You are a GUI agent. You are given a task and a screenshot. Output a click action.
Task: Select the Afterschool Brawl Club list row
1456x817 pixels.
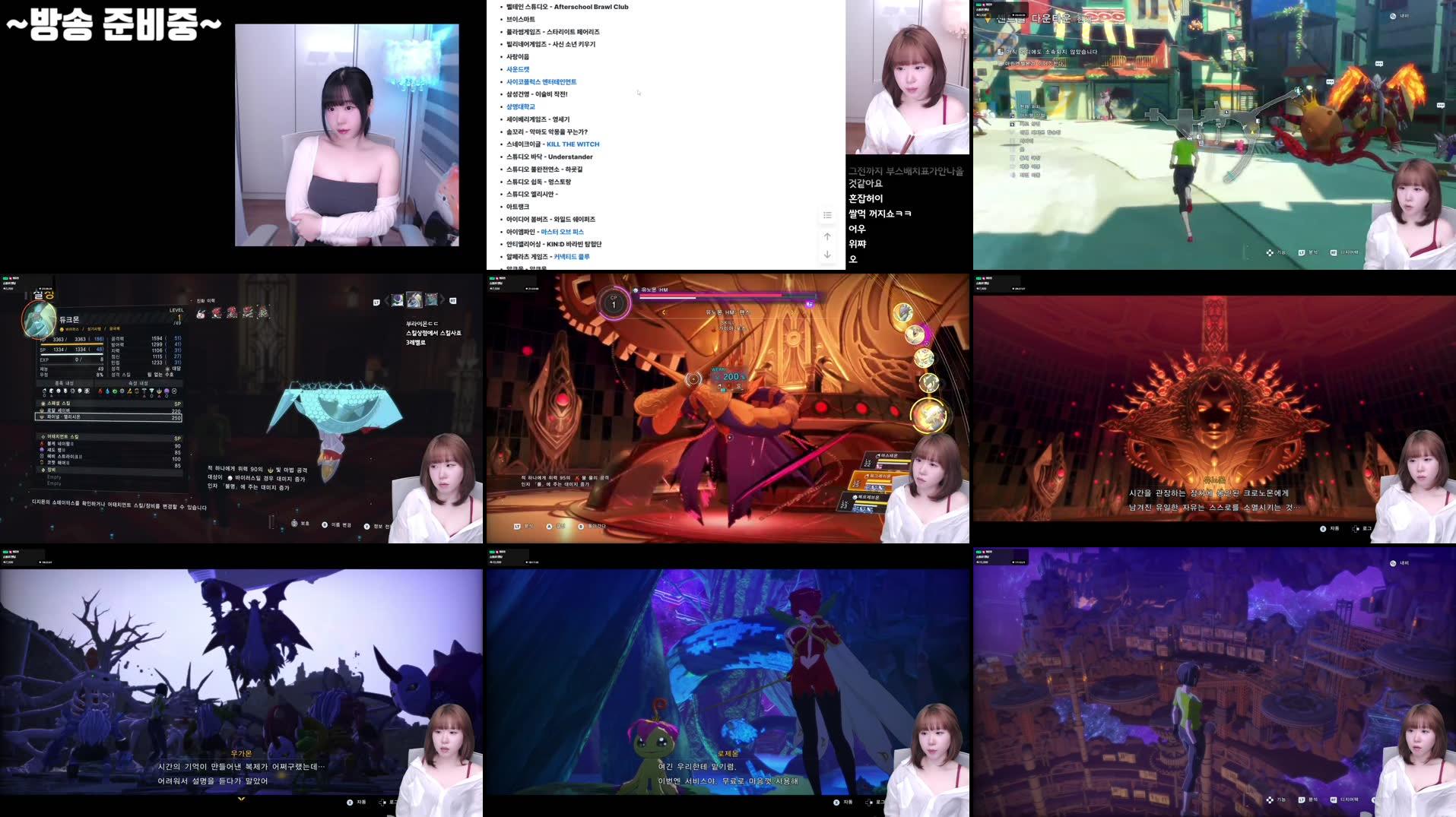[x=567, y=7]
